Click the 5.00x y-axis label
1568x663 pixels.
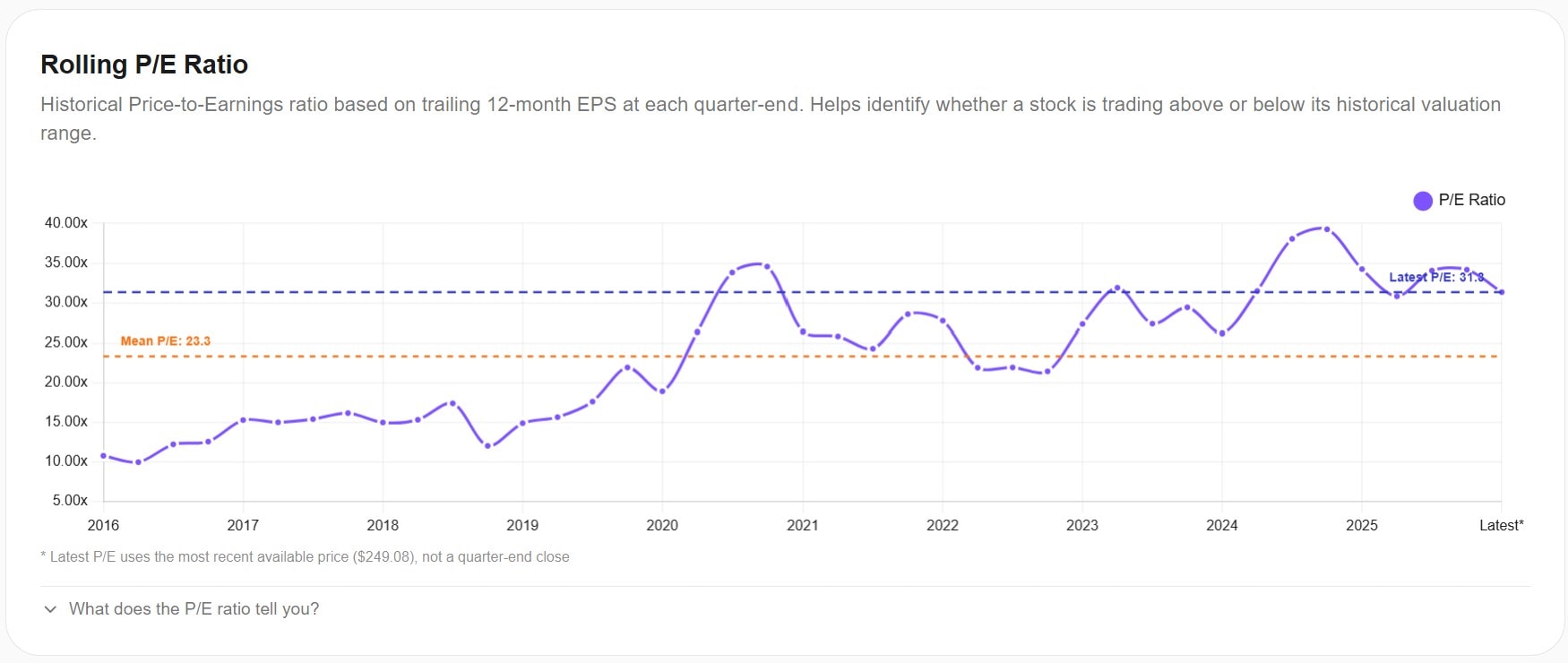69,500
